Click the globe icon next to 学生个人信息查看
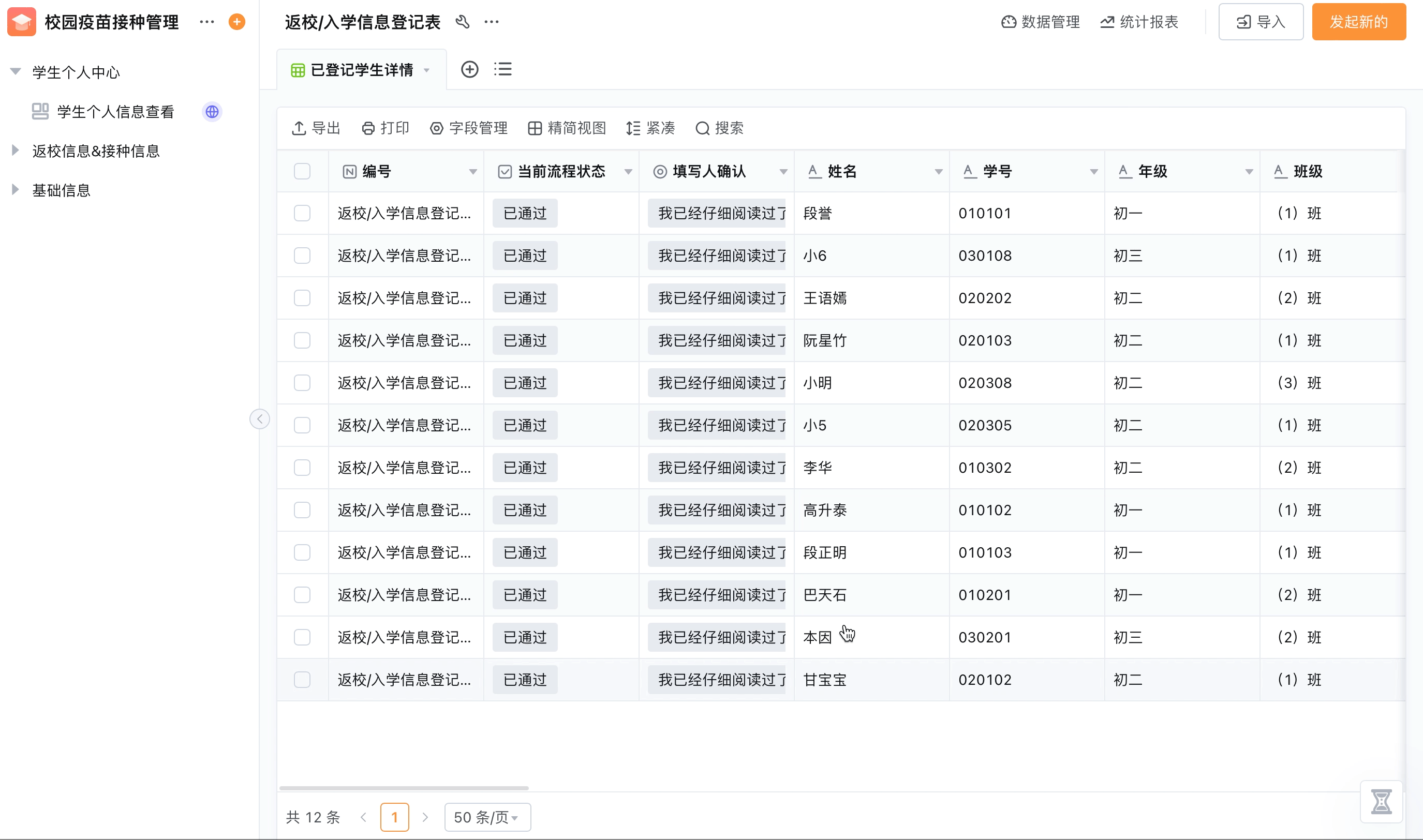Viewport: 1423px width, 840px height. click(x=212, y=112)
